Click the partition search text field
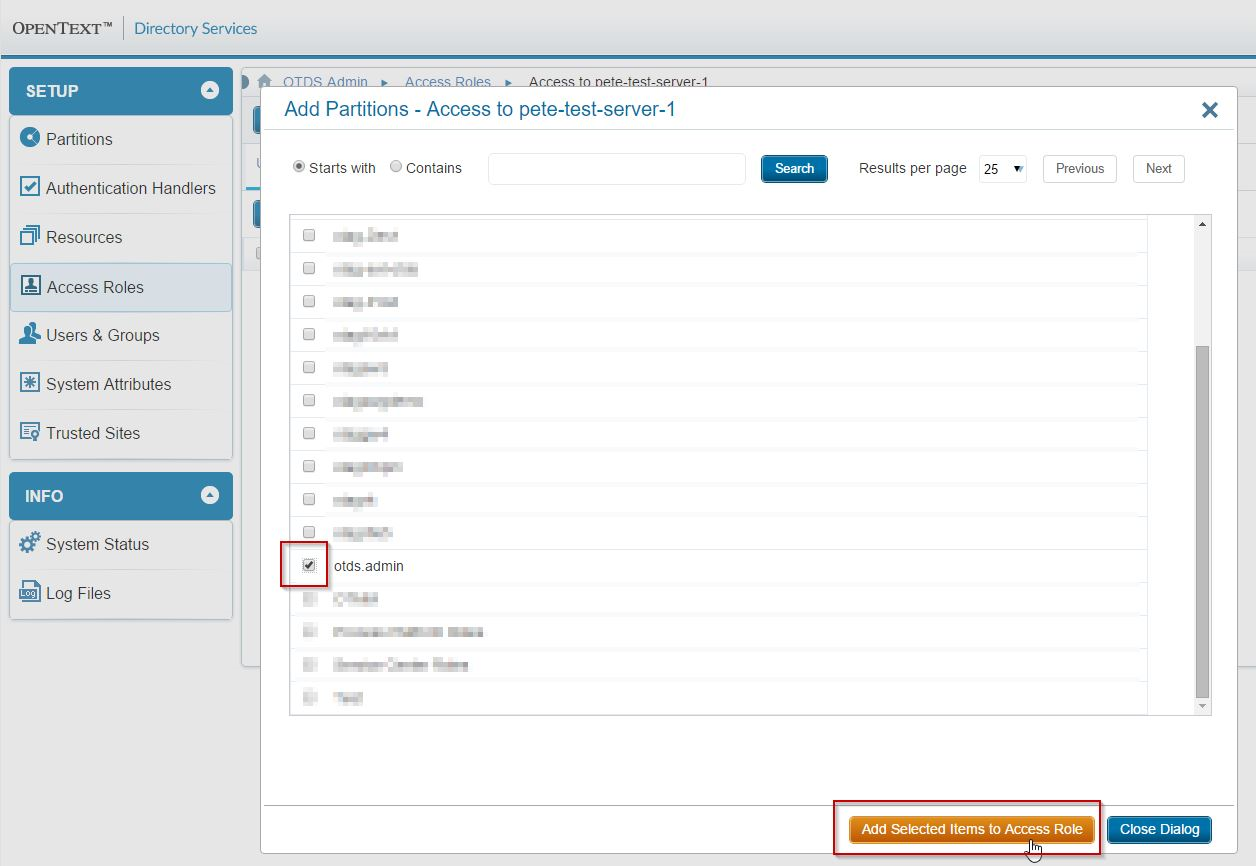1256x866 pixels. pos(617,169)
